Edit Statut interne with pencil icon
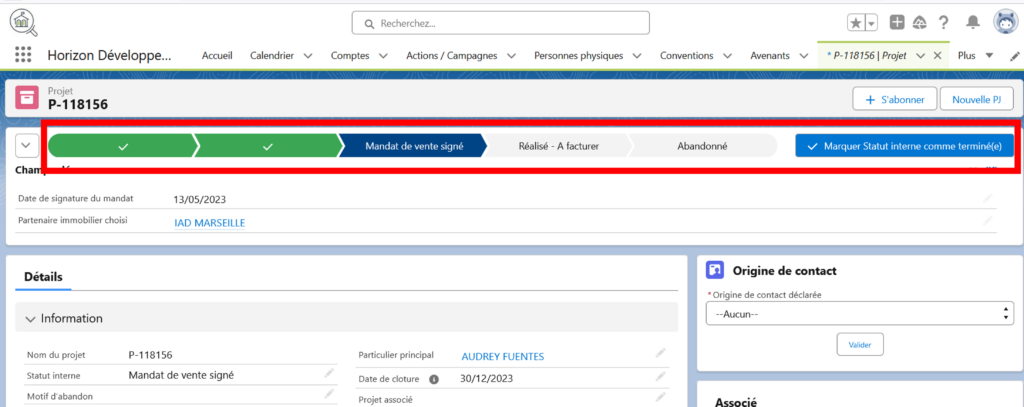 [x=328, y=374]
